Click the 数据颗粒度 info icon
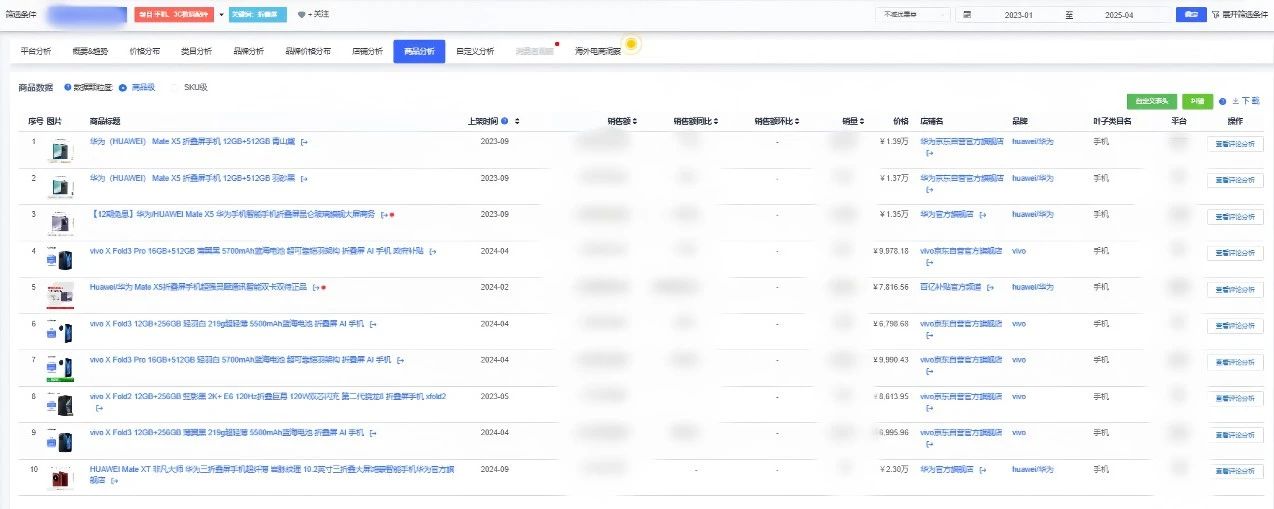 pos(68,87)
